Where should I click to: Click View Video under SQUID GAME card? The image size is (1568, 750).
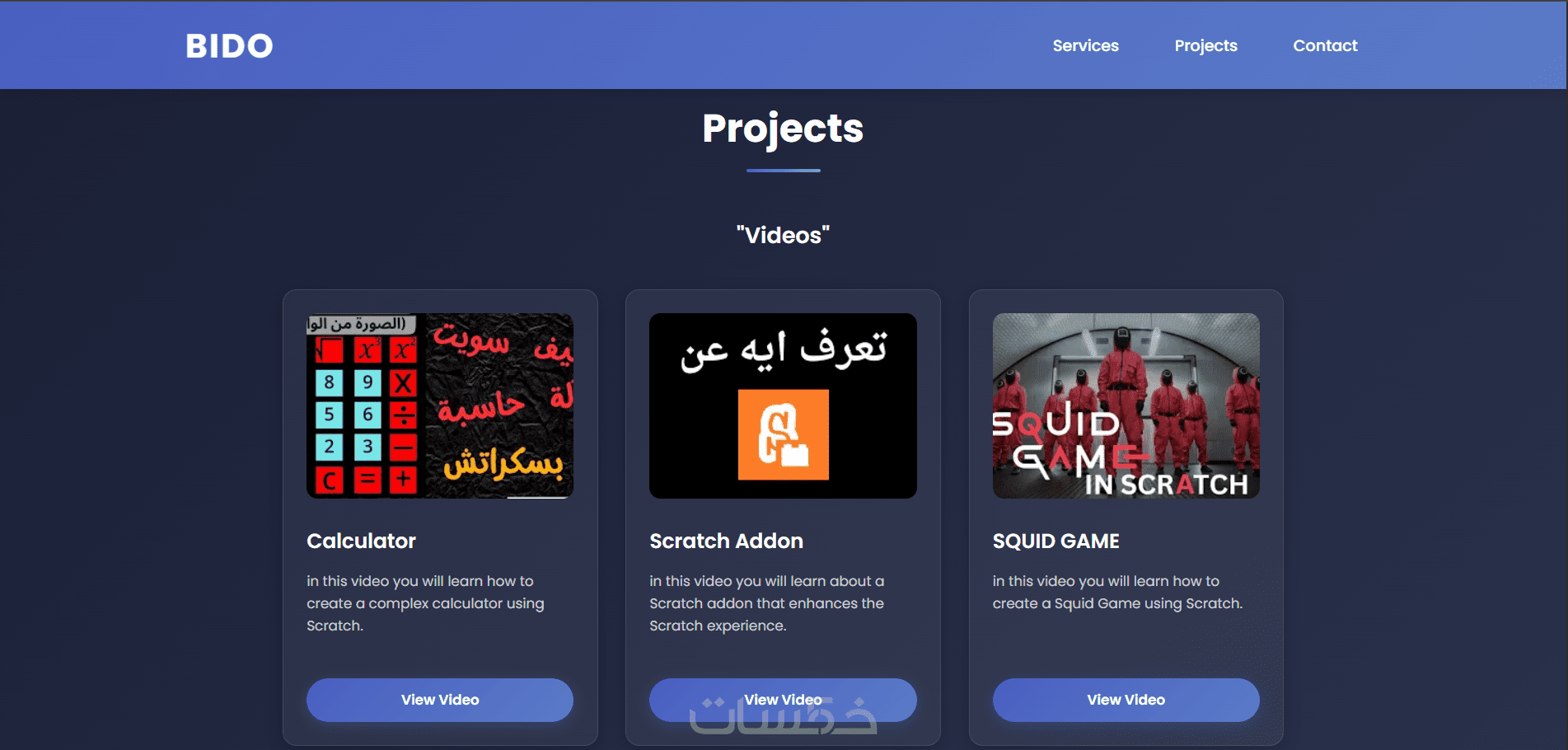coord(1126,700)
